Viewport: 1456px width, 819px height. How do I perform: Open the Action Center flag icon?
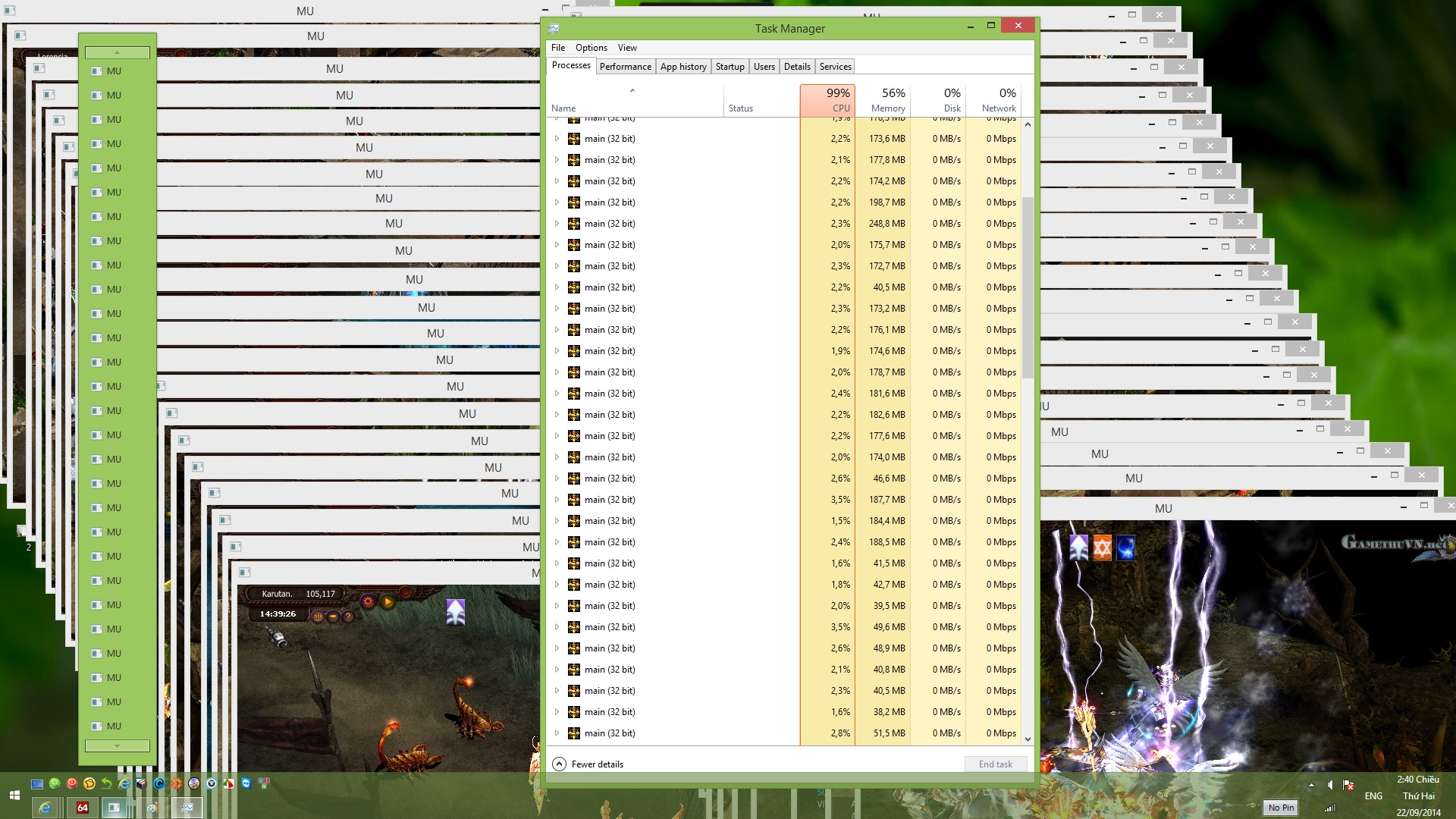[1348, 785]
